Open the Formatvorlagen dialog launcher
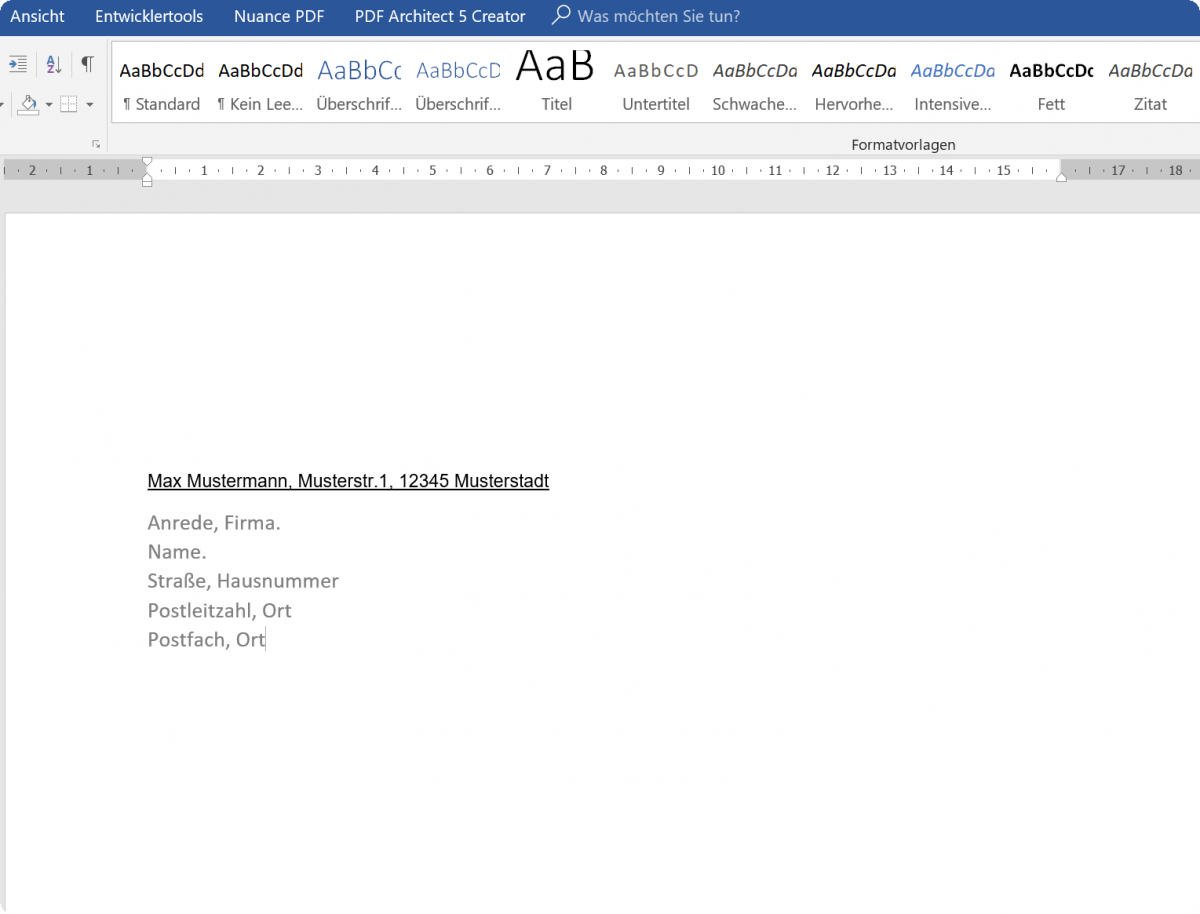Viewport: 1200px width, 914px height. tap(96, 144)
